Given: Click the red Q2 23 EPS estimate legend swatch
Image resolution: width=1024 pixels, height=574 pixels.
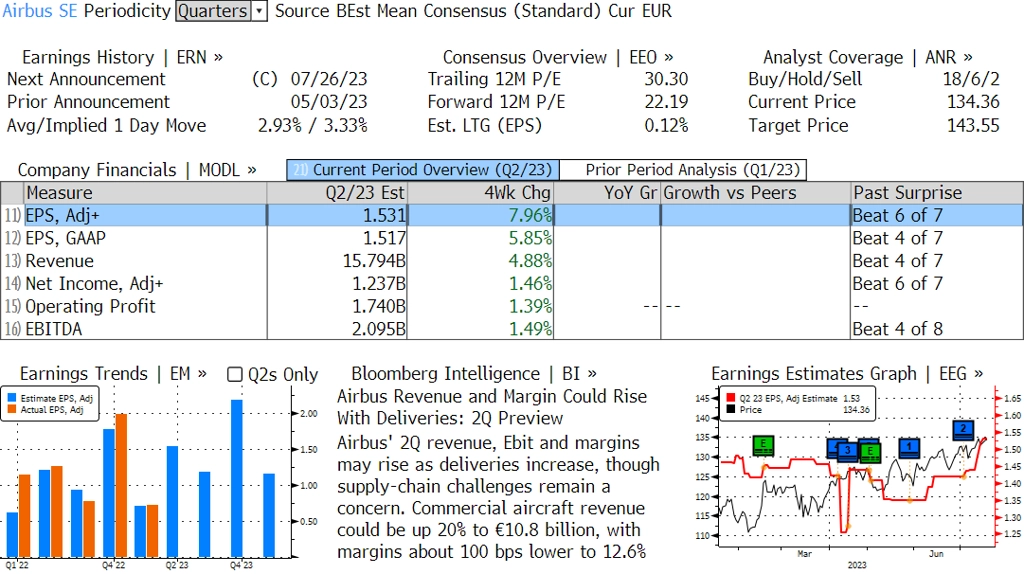Looking at the screenshot, I should pyautogui.click(x=730, y=398).
